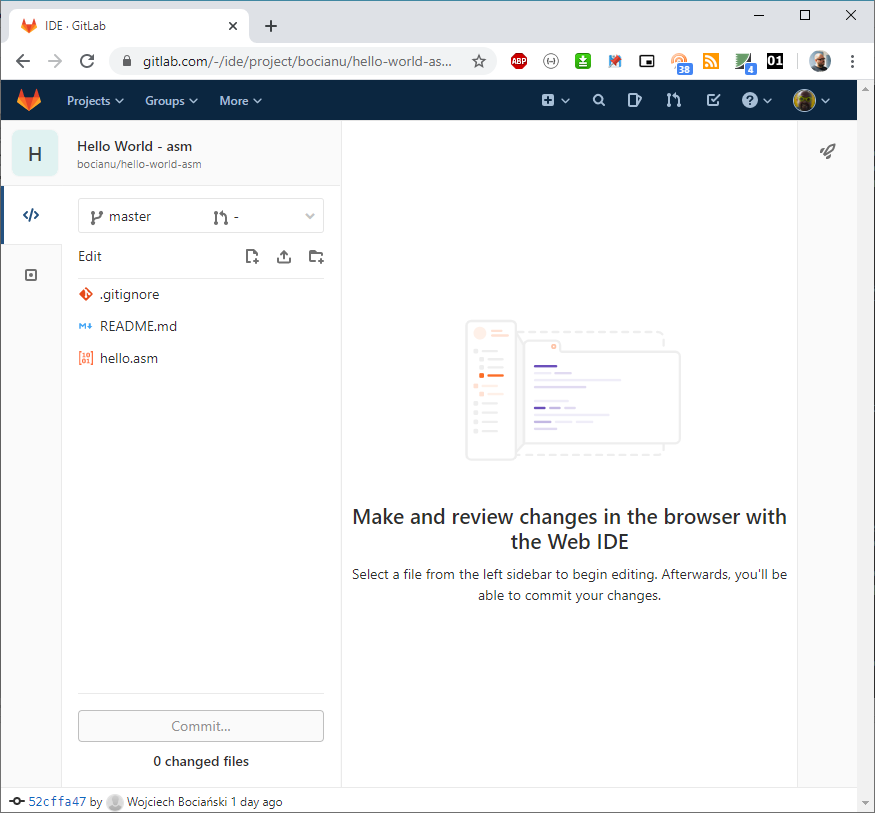Select the README.md file
This screenshot has width=875, height=813.
(x=138, y=326)
